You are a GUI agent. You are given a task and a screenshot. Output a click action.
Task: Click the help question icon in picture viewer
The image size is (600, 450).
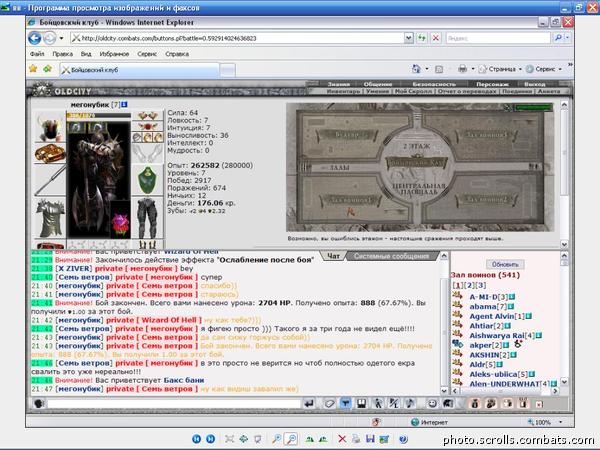(x=403, y=439)
